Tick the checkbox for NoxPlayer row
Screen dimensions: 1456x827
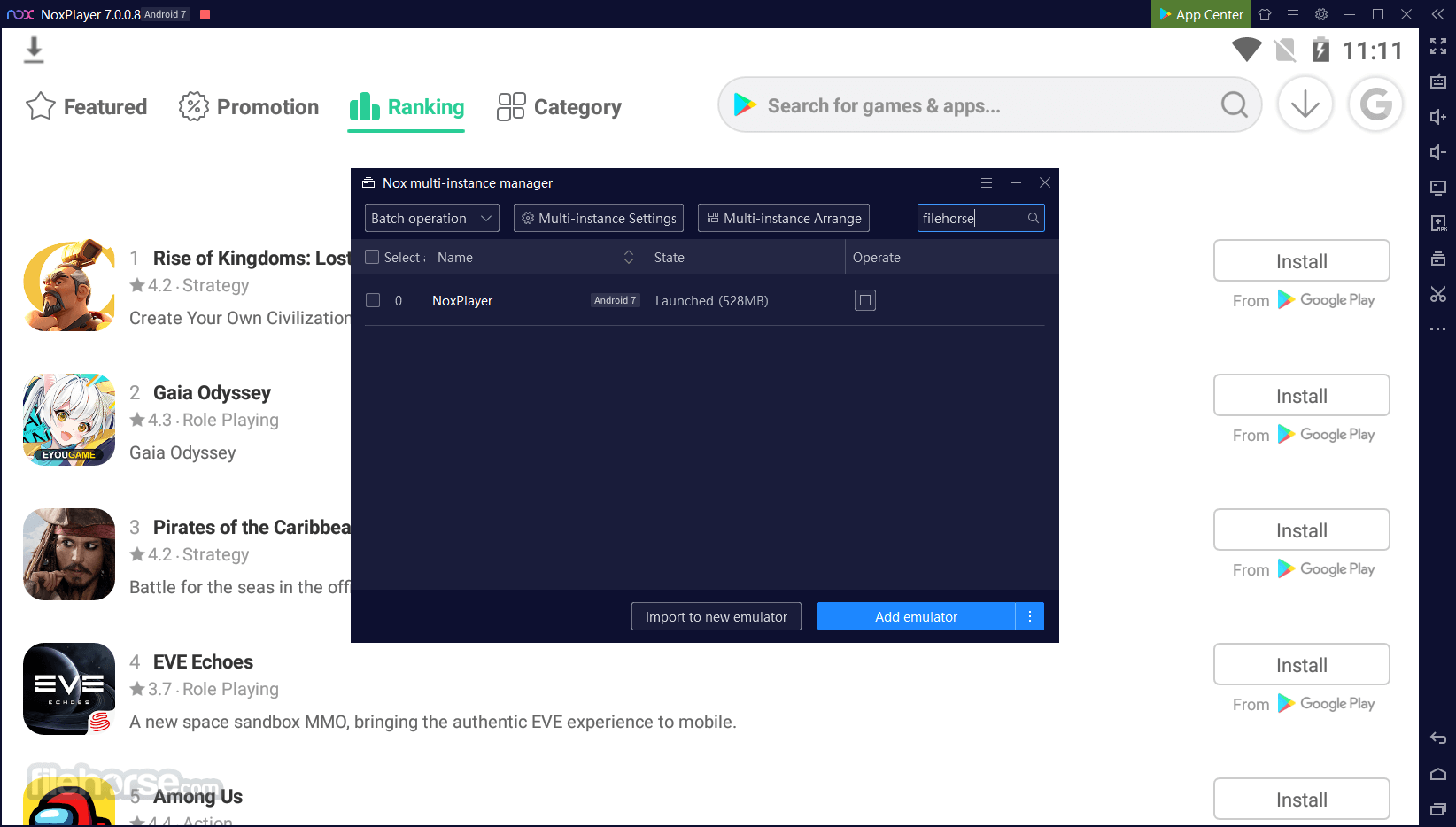point(373,300)
